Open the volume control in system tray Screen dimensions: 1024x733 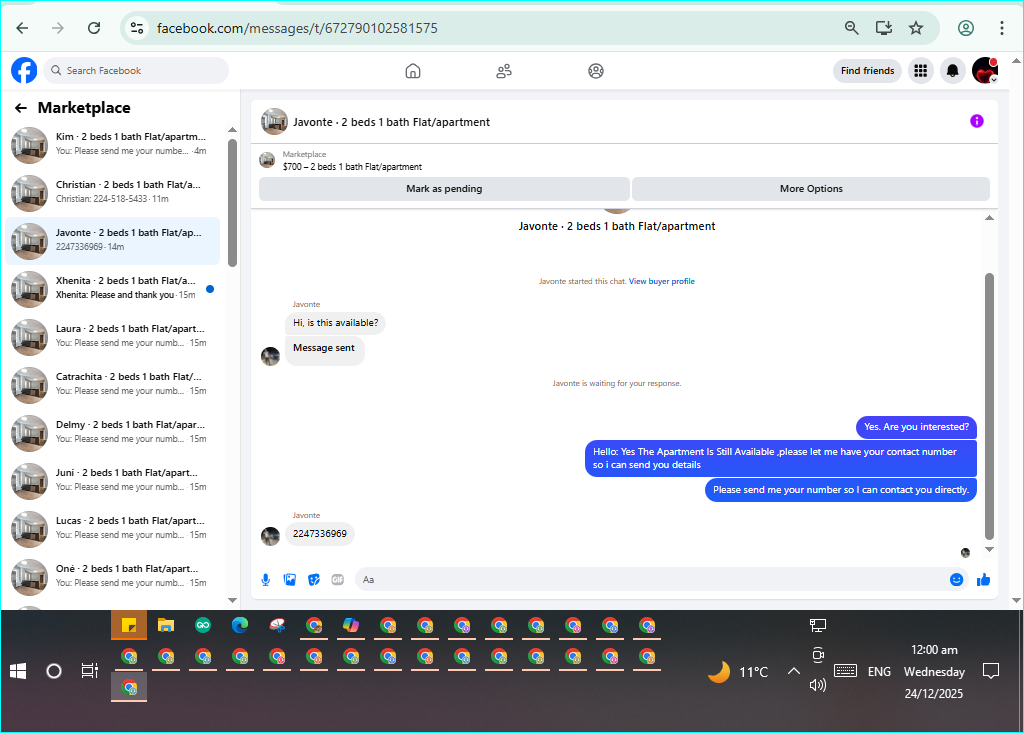point(818,685)
